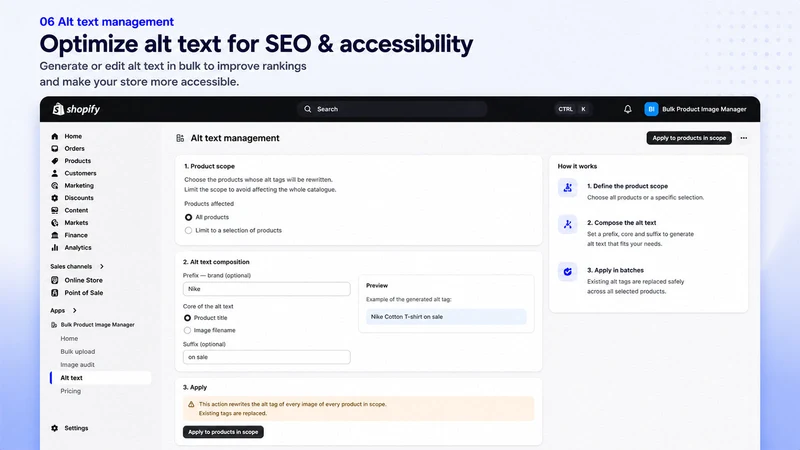Click the Online Store icon

(x=55, y=280)
